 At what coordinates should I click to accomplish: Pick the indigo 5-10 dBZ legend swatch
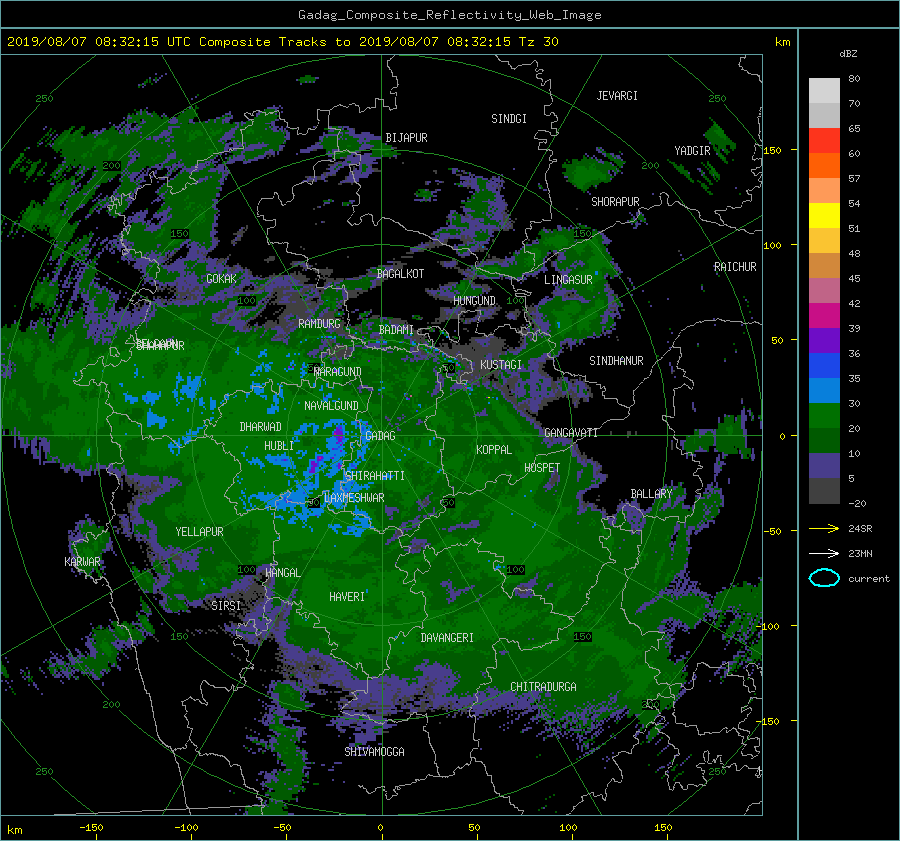click(824, 466)
